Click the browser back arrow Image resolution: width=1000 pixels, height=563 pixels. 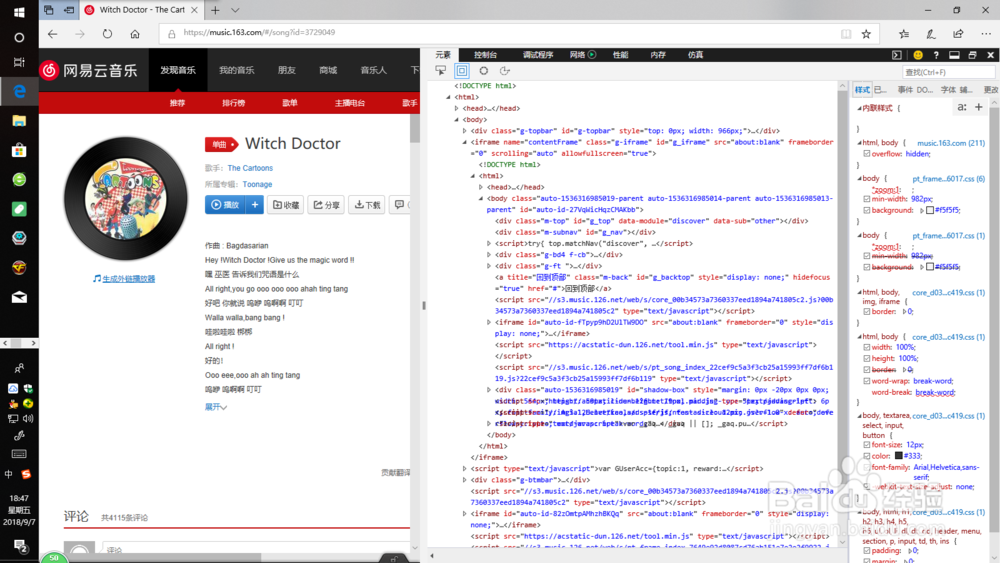coord(52,34)
